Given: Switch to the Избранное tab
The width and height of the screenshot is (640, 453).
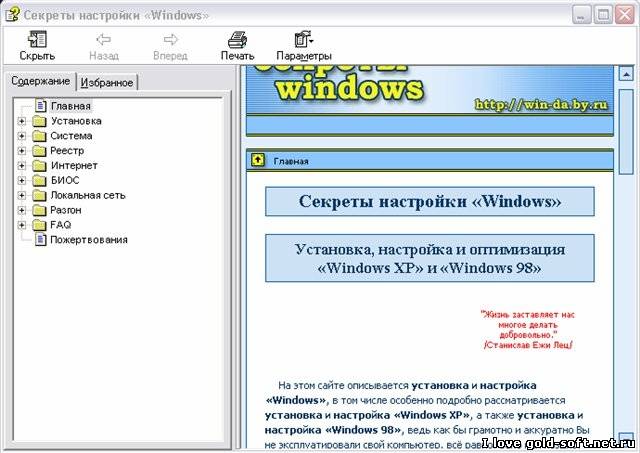Looking at the screenshot, I should pos(107,83).
